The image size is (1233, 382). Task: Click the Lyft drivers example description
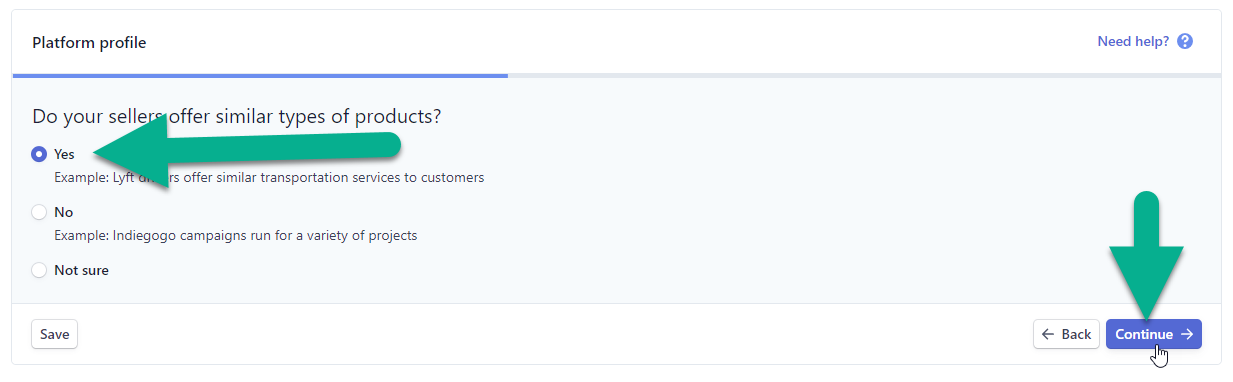(x=269, y=178)
